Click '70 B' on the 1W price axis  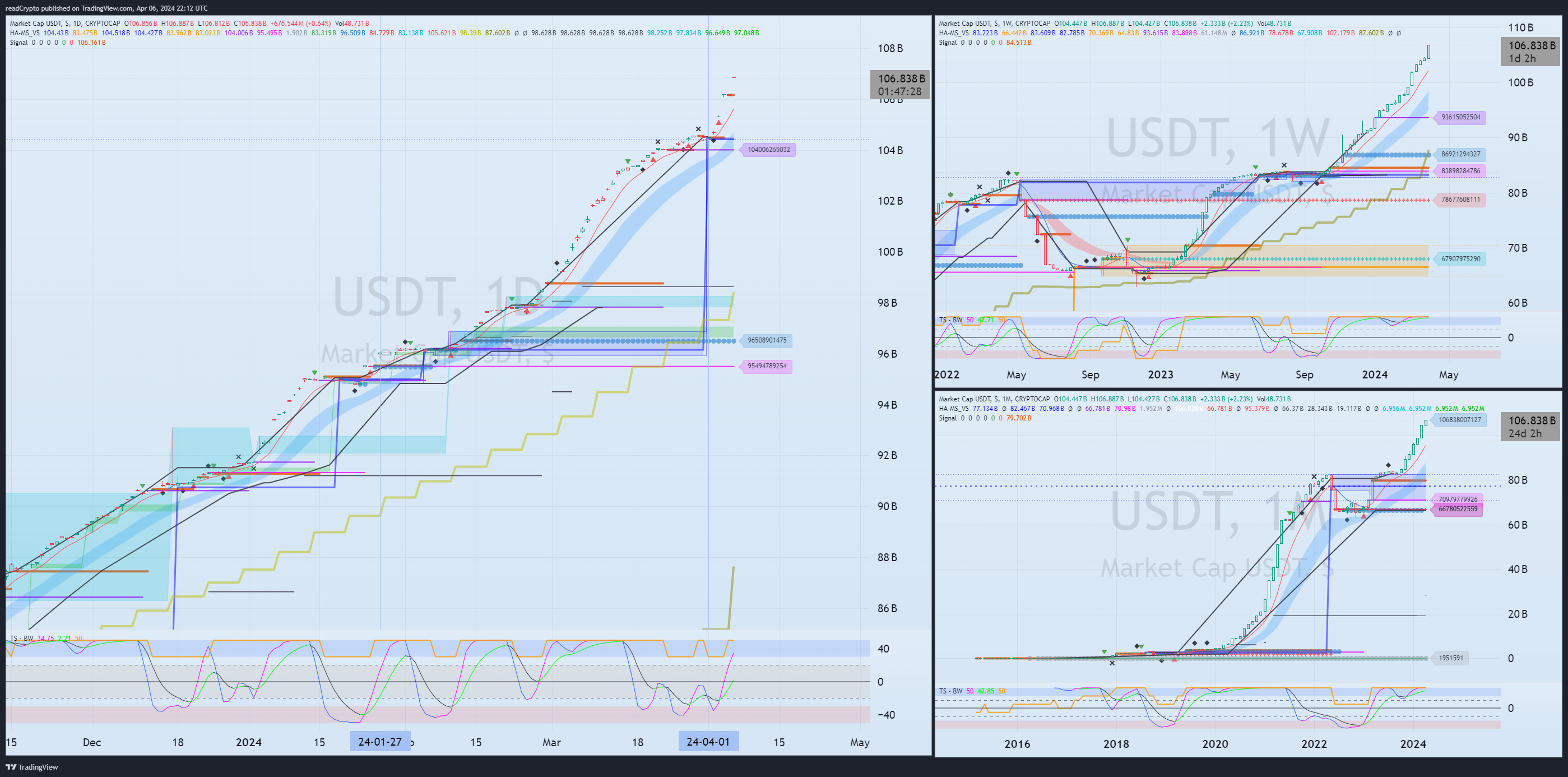(x=1518, y=248)
